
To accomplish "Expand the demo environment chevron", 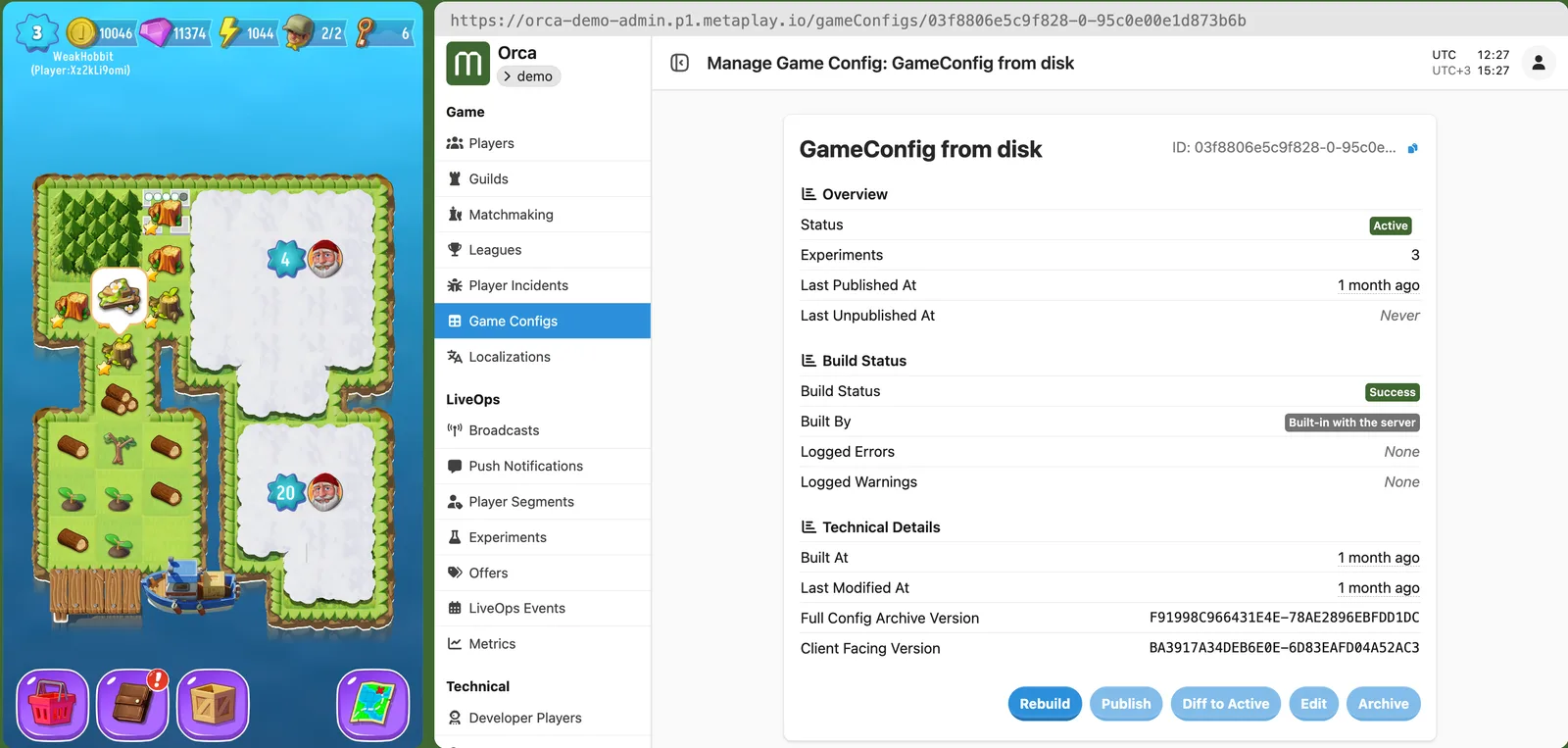I will [x=508, y=76].
